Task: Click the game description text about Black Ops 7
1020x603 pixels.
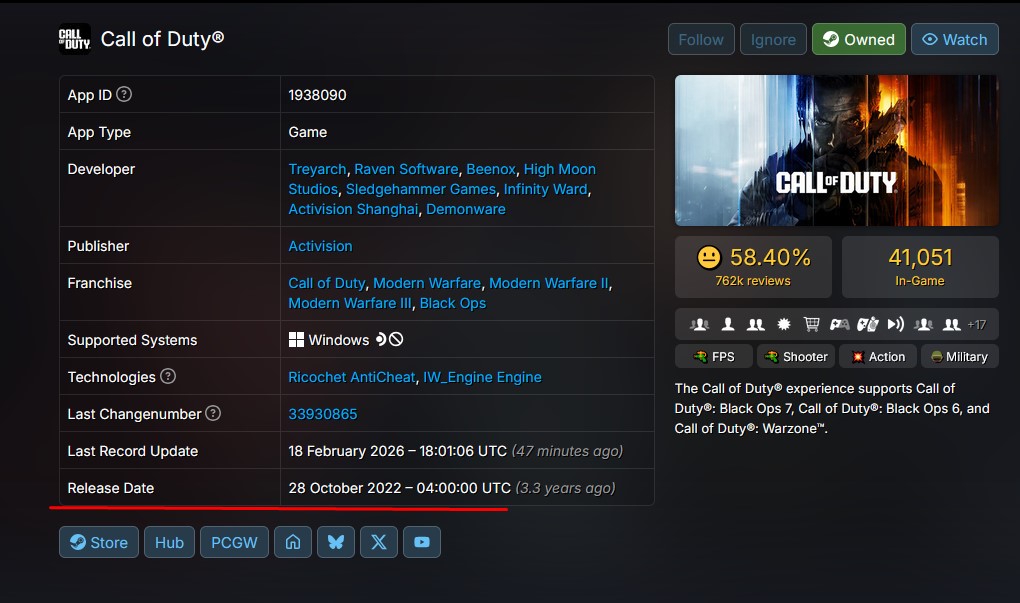Action: [x=832, y=409]
